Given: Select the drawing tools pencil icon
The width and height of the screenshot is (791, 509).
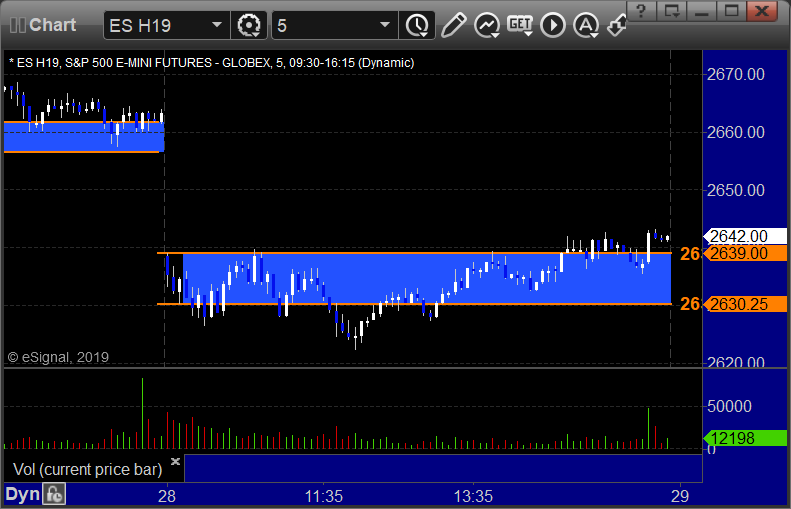Looking at the screenshot, I should (x=453, y=25).
